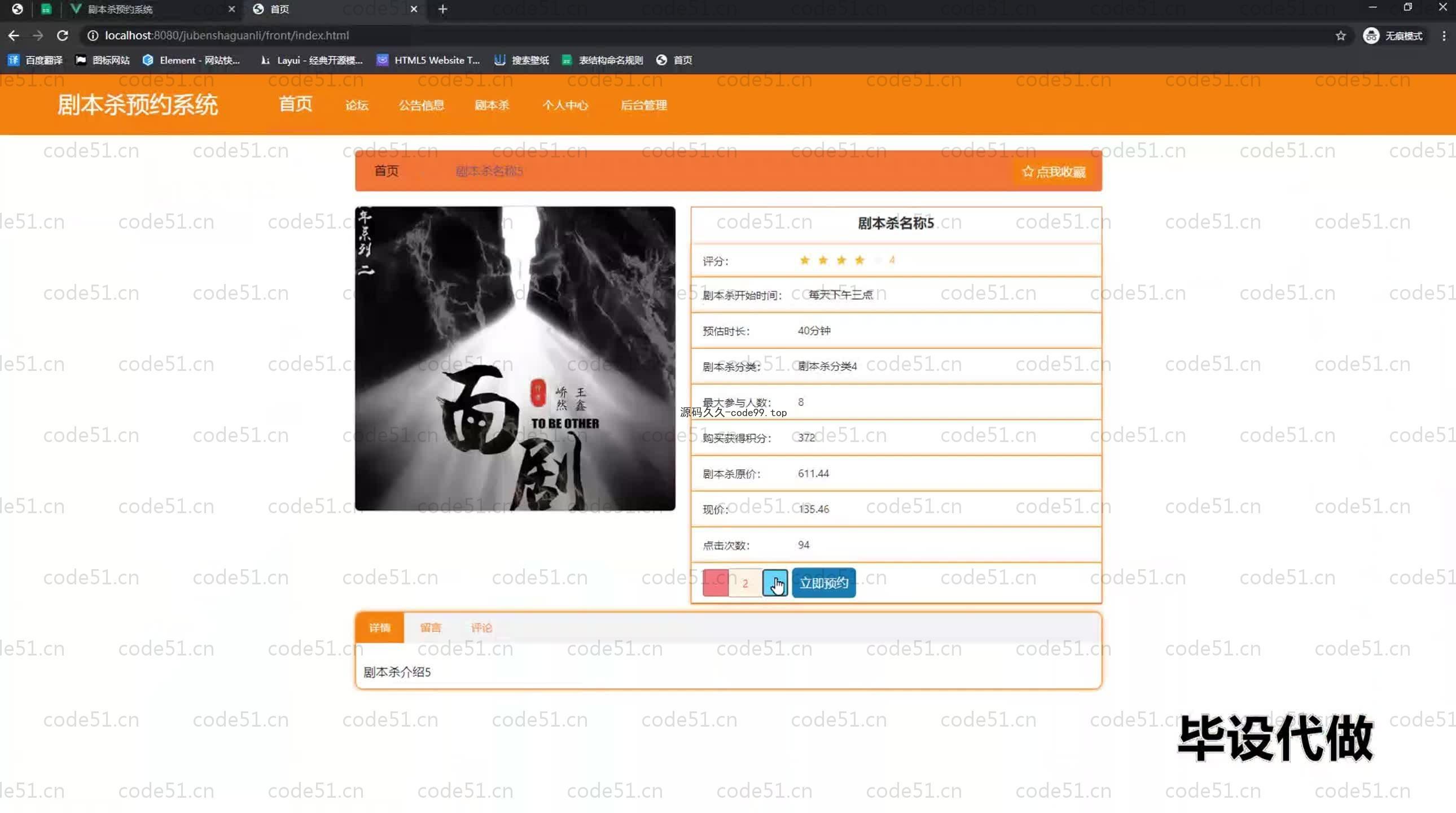
Task: Click the 372 points value
Action: pyautogui.click(x=806, y=438)
